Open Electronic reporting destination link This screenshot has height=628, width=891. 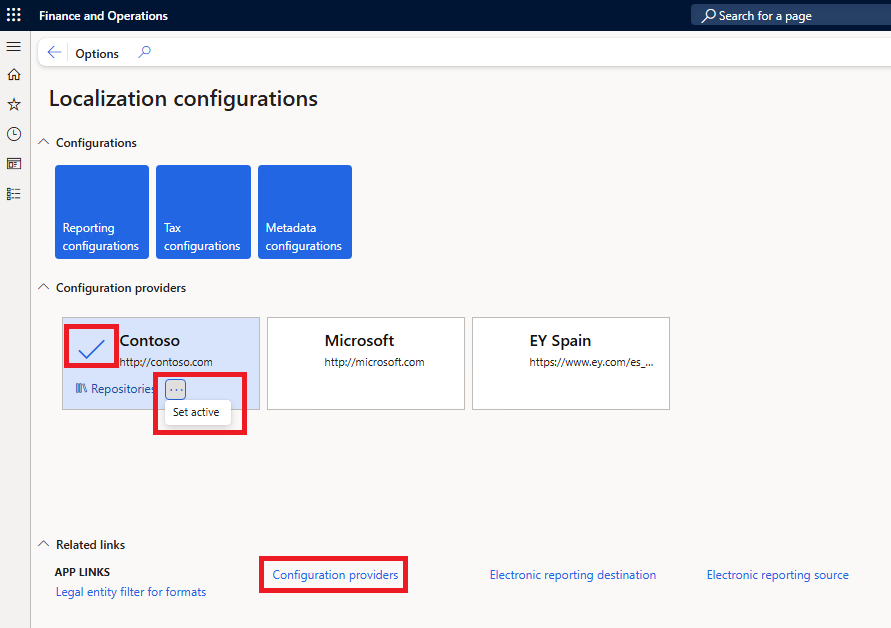coord(572,575)
